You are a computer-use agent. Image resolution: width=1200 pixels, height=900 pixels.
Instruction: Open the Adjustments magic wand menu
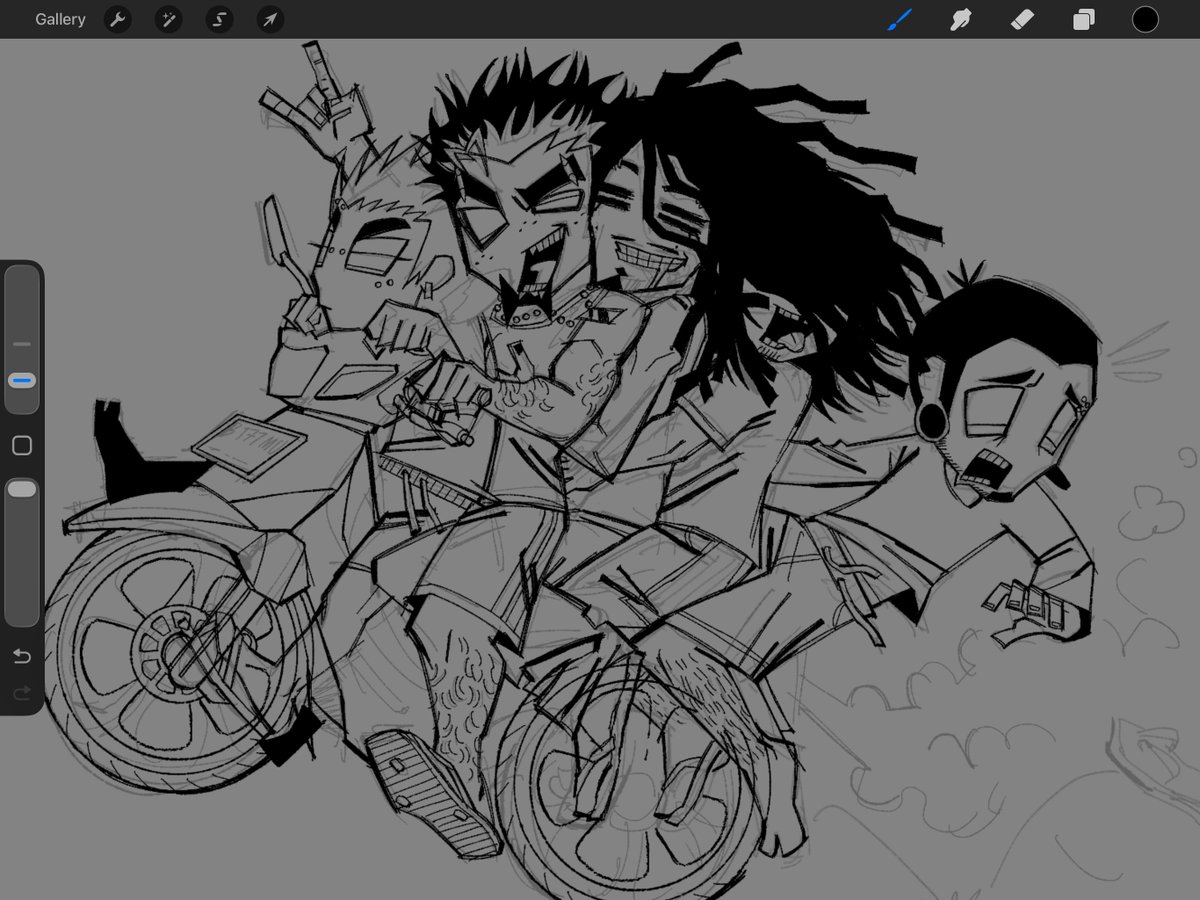[168, 19]
